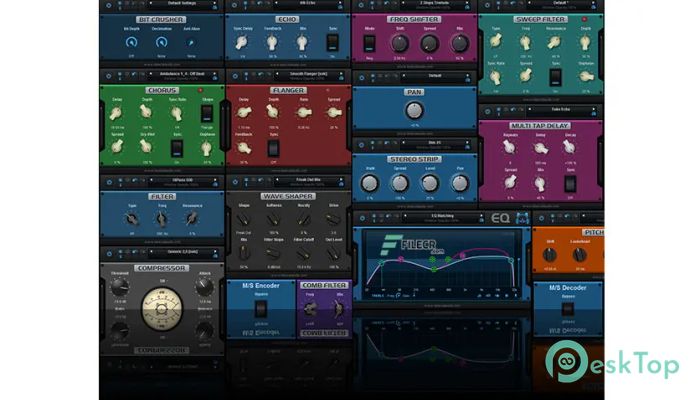Click the Compressor Threshold knob

120,287
